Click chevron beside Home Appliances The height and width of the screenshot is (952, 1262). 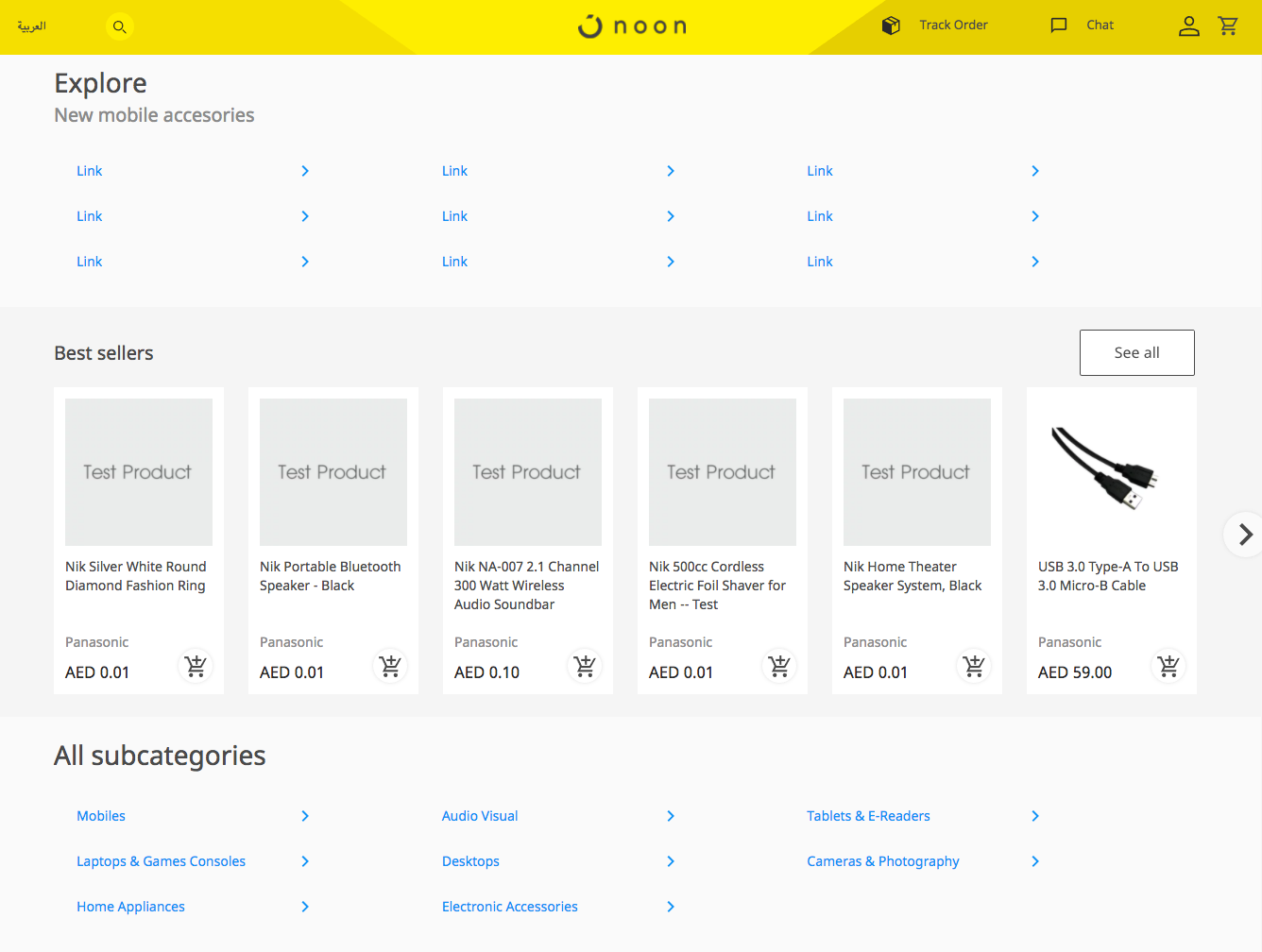coord(305,907)
